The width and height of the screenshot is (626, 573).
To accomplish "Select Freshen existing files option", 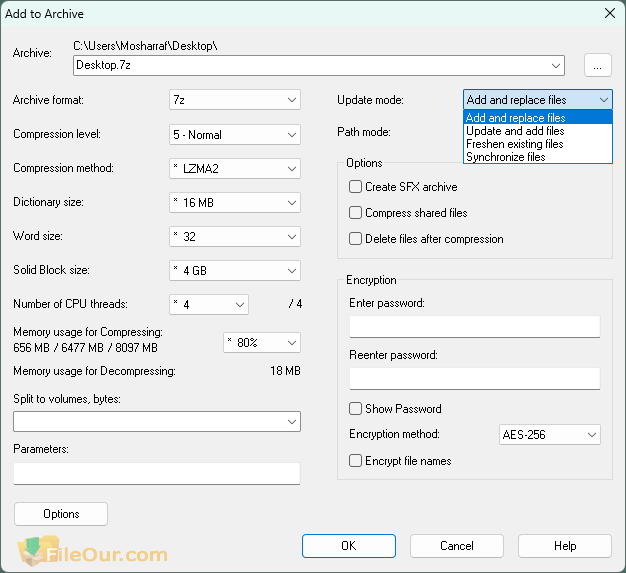I will (x=538, y=144).
